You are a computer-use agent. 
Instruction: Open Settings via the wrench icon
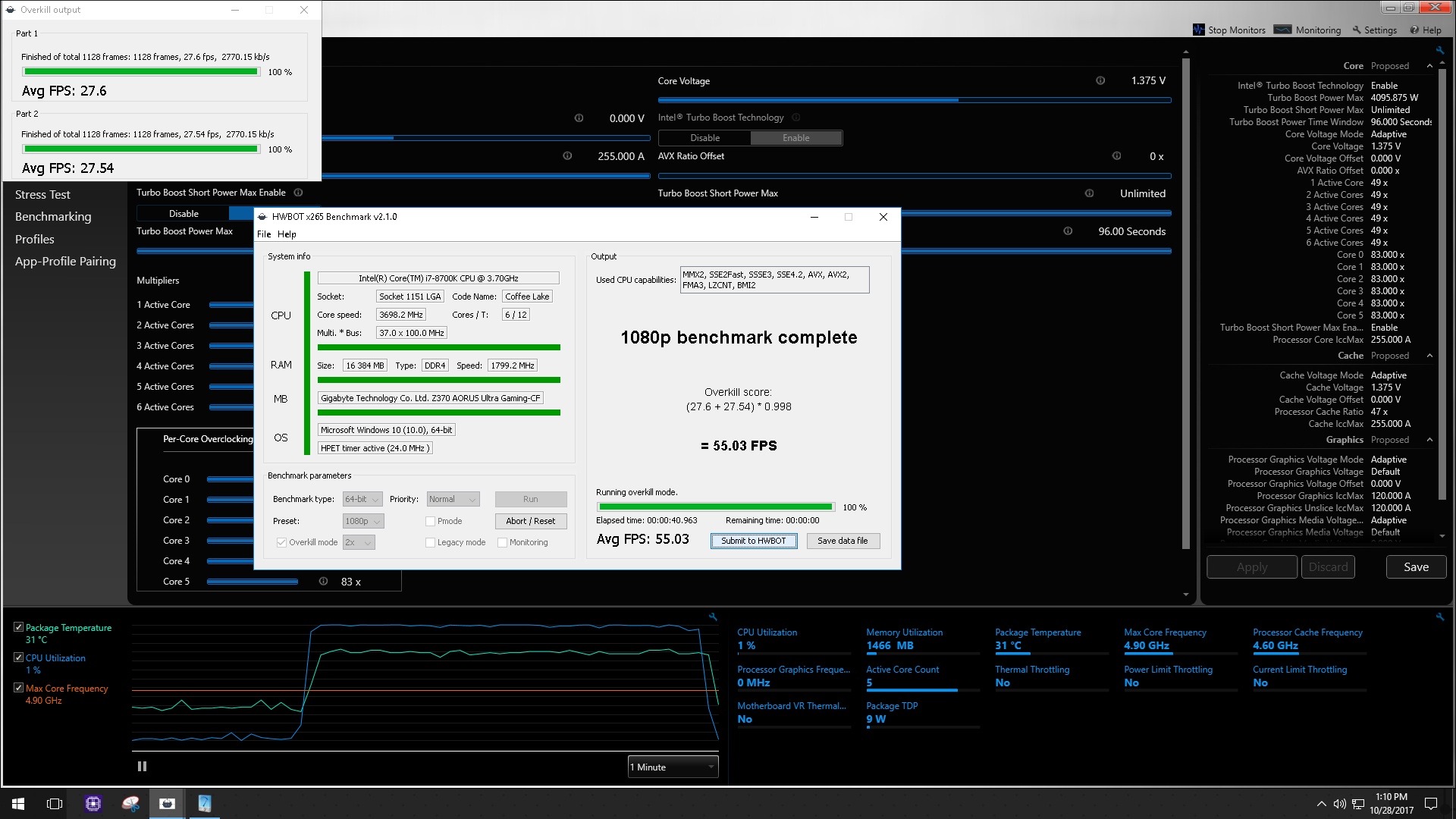[1357, 30]
